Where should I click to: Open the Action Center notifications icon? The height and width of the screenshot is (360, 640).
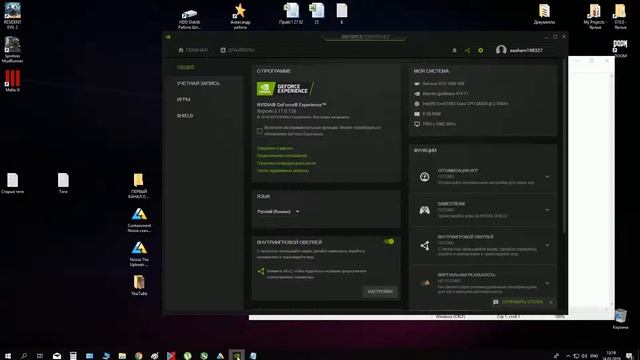tap(629, 356)
